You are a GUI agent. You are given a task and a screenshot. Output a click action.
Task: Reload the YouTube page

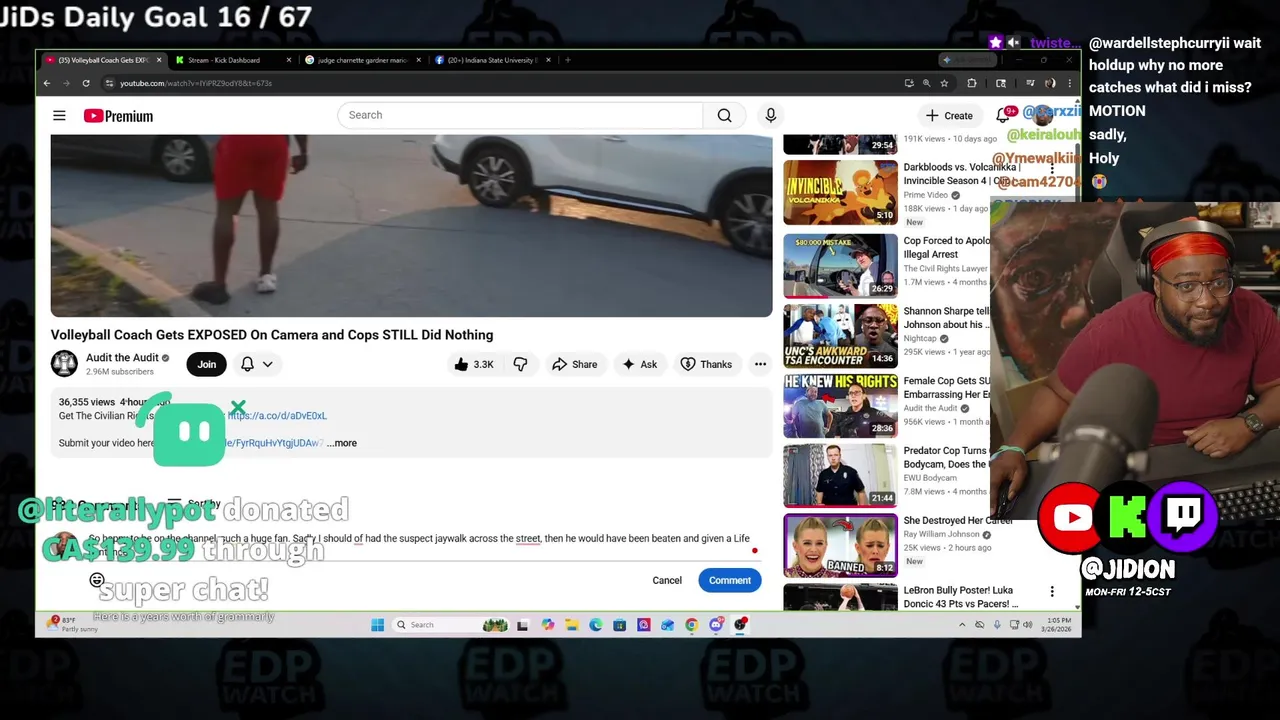pos(86,83)
